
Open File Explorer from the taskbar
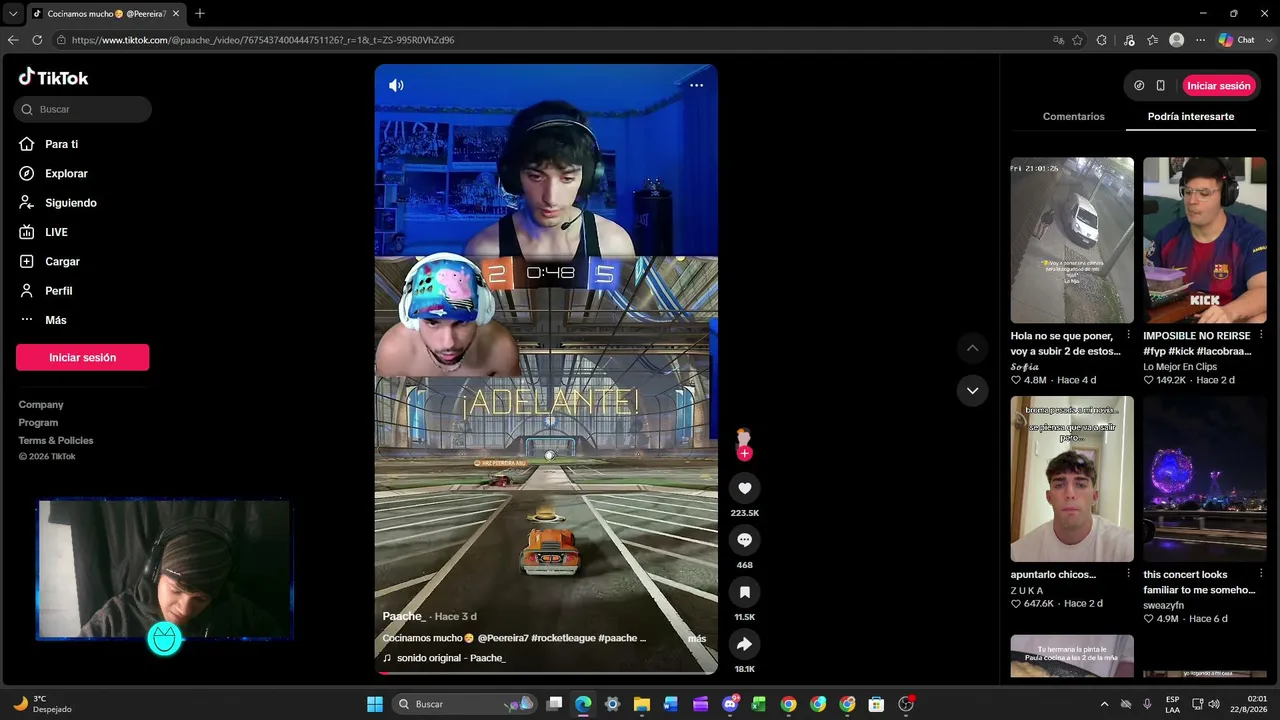click(642, 704)
